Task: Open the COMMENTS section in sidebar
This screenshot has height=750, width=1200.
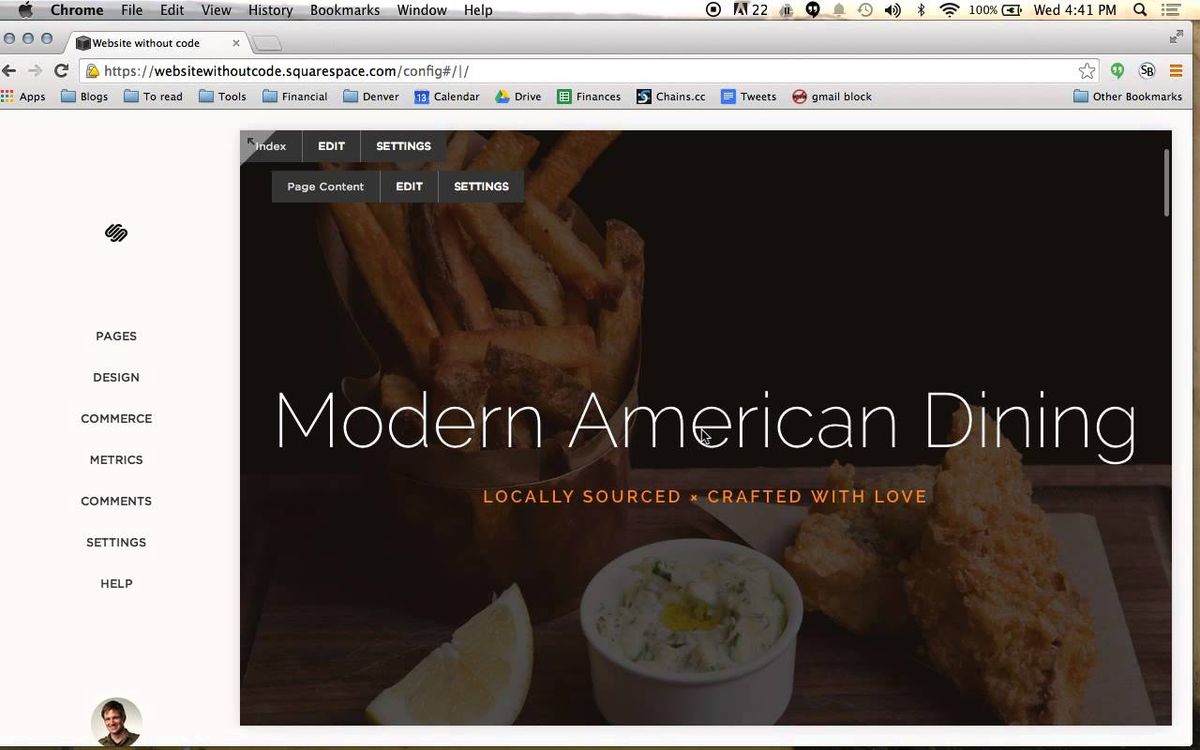Action: [x=116, y=501]
